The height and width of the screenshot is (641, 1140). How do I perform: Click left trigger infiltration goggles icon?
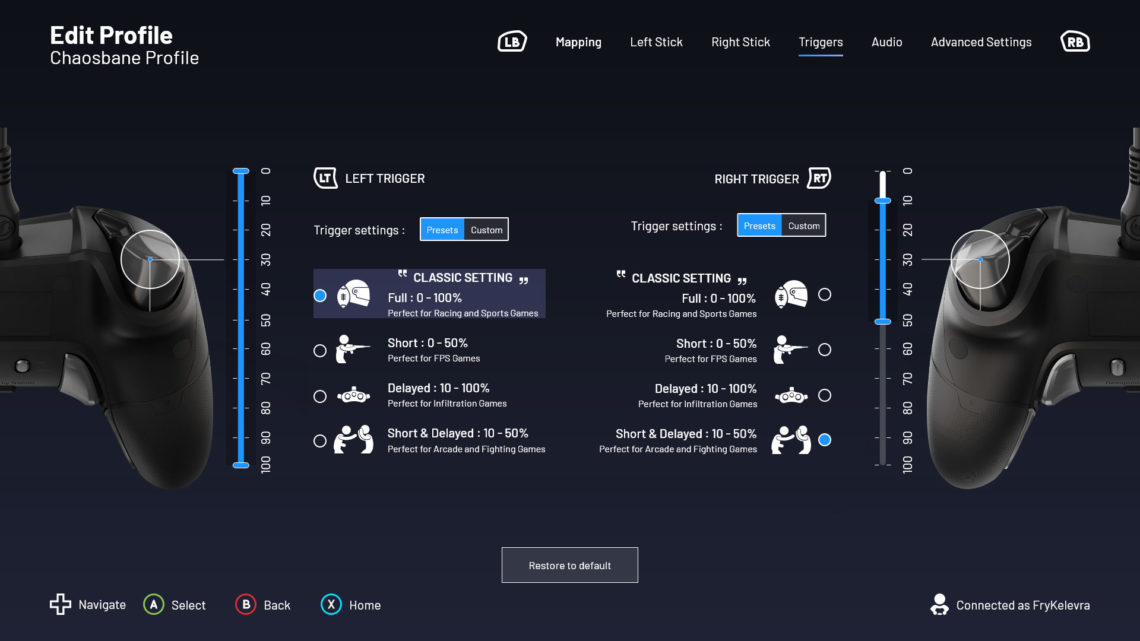click(353, 395)
